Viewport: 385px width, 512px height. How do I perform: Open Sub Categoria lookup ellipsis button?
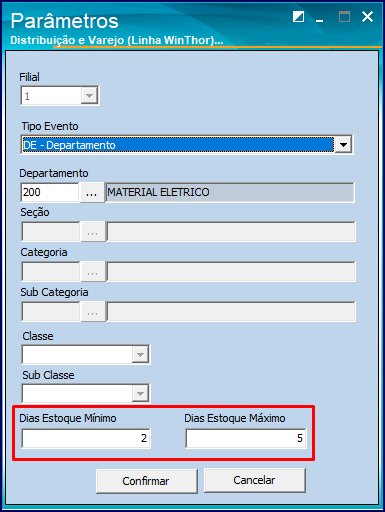click(x=93, y=312)
